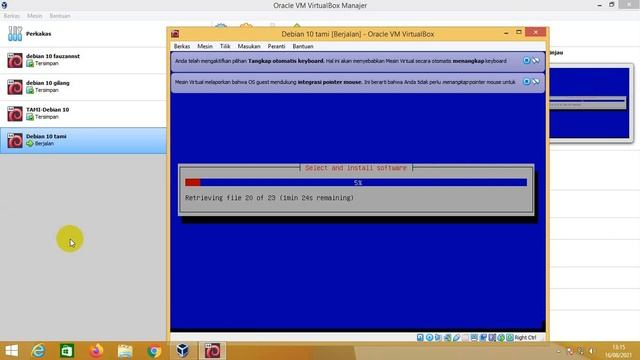
Task: Open the Windows Start button
Action: coord(11,351)
